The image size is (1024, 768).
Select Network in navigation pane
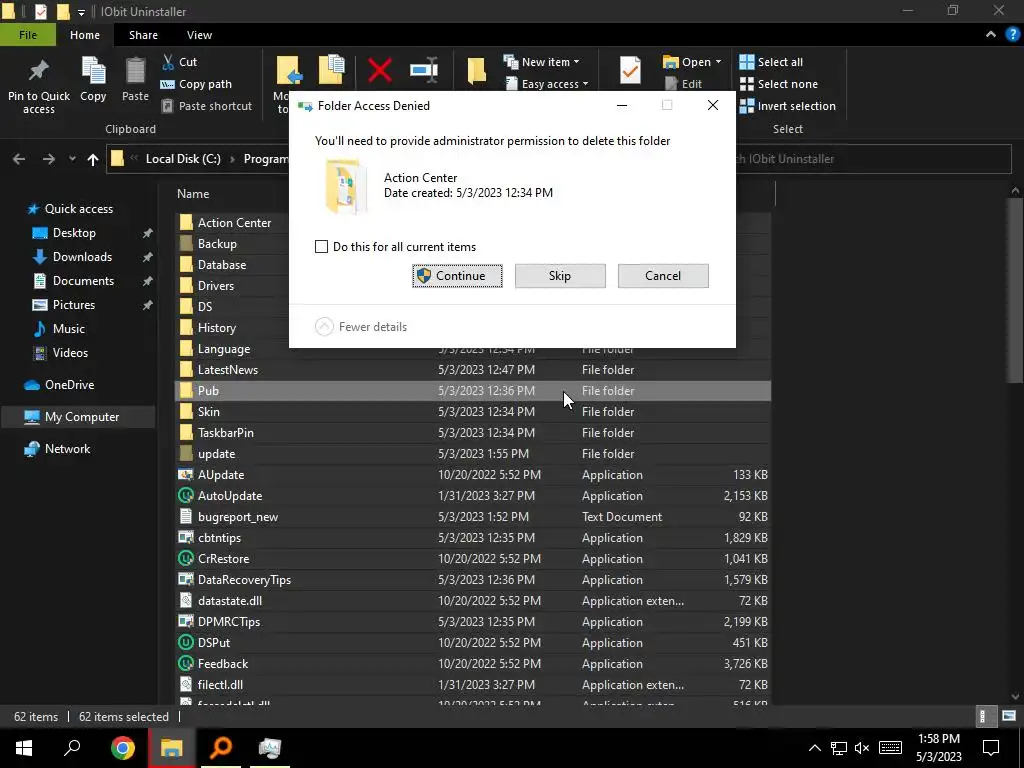point(67,449)
